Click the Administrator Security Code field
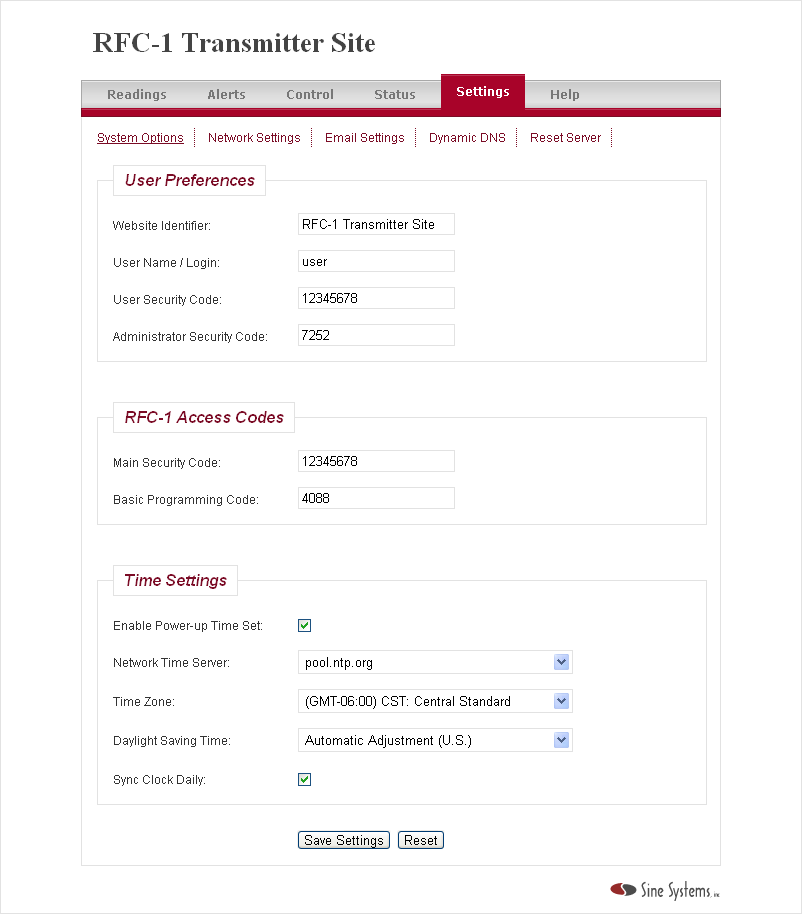Image resolution: width=802 pixels, height=914 pixels. coord(376,335)
